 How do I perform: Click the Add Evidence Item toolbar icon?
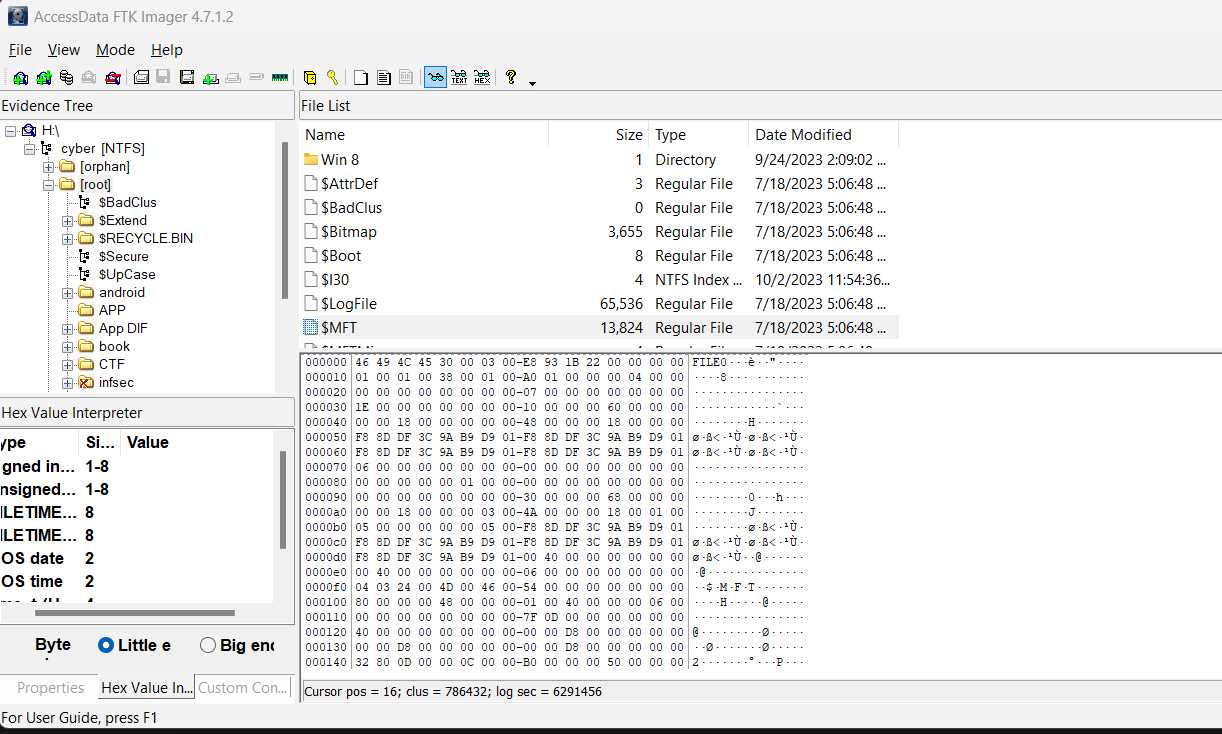20,78
